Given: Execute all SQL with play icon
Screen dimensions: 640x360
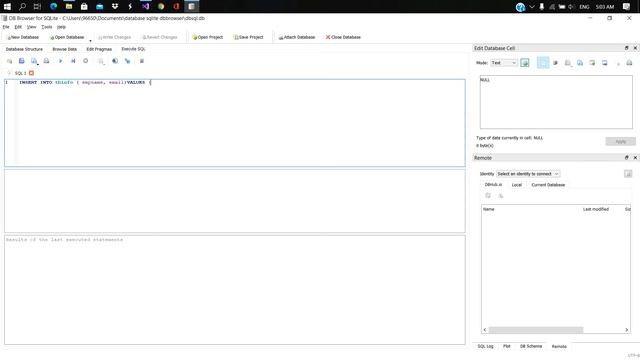Looking at the screenshot, I should click(60, 61).
